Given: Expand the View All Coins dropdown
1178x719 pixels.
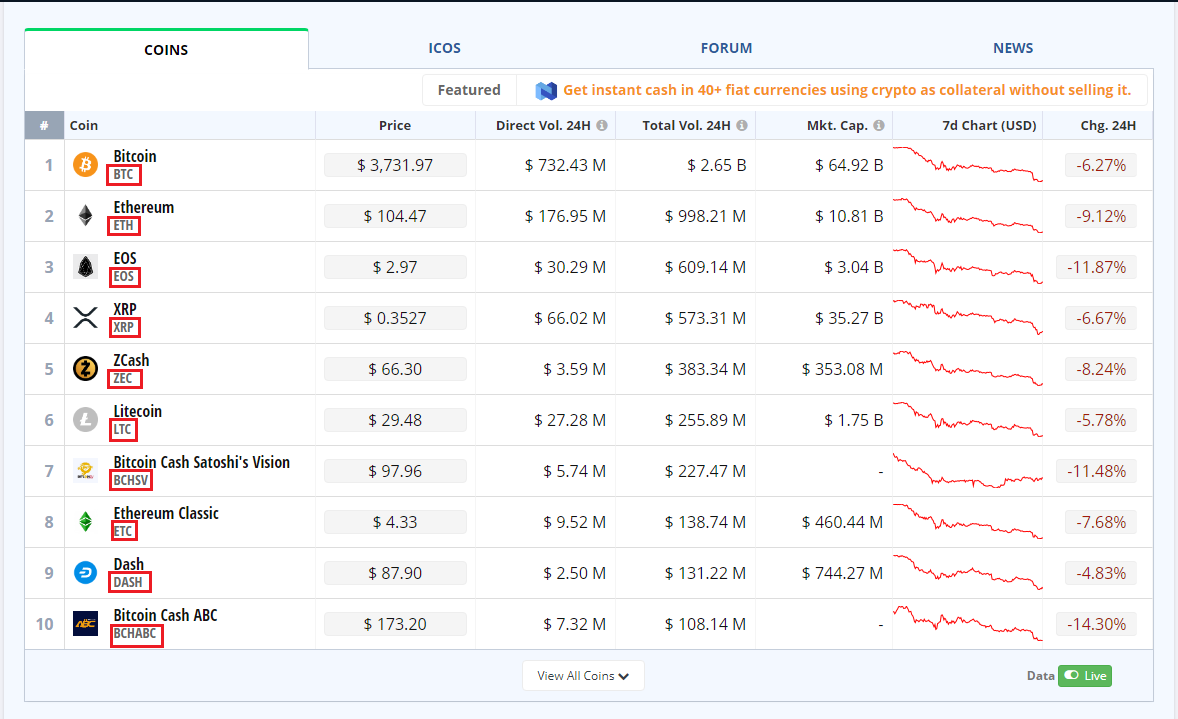Looking at the screenshot, I should [583, 675].
